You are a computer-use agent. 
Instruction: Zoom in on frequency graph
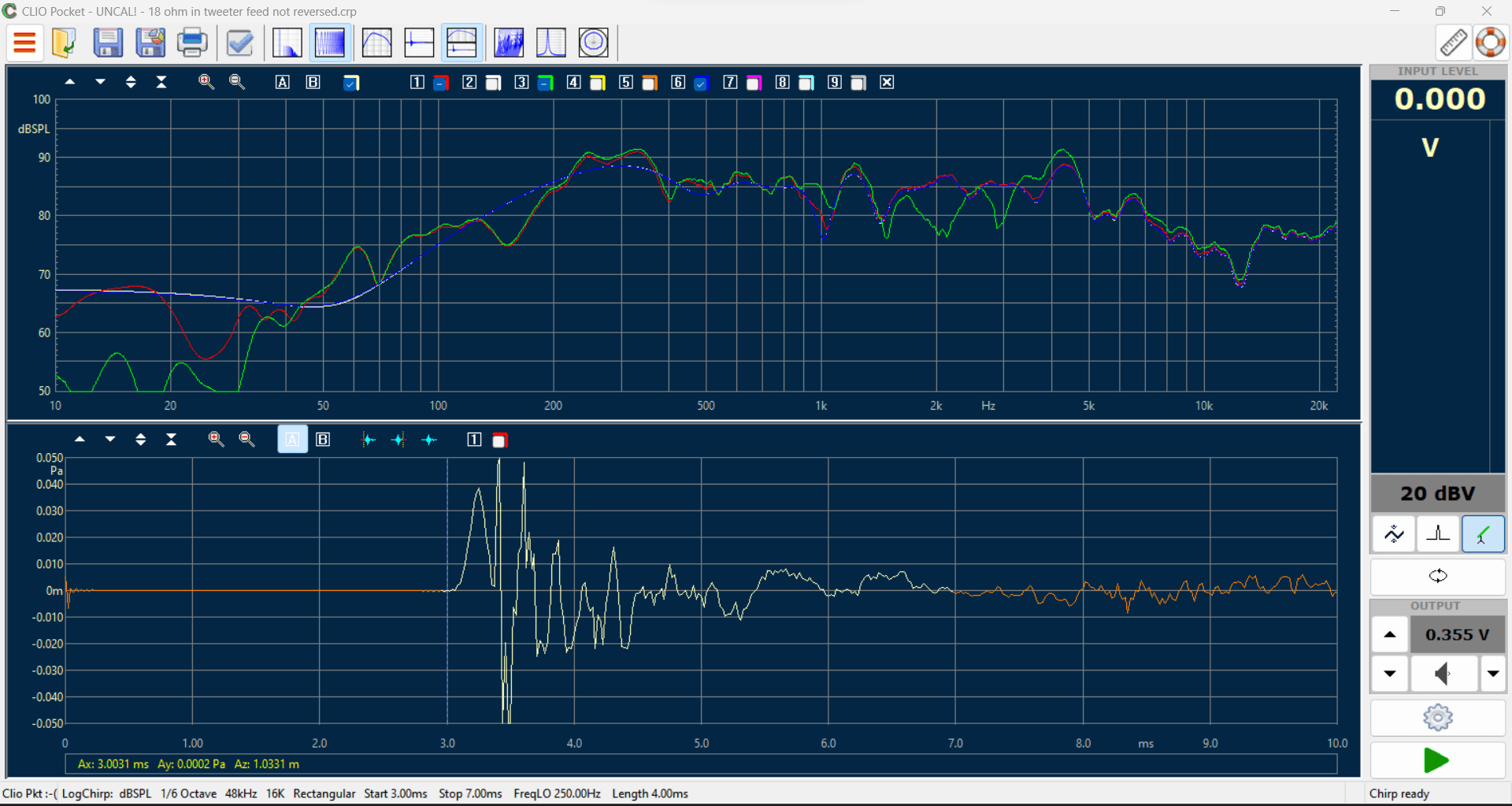coord(206,82)
